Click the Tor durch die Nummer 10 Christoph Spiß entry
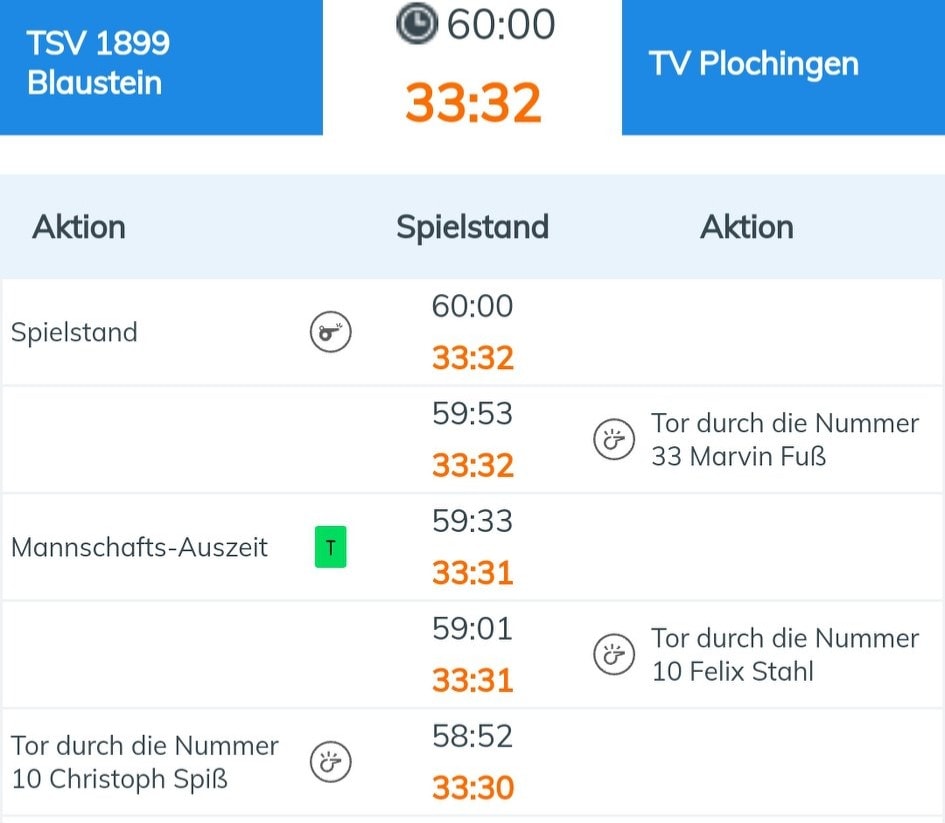This screenshot has width=945, height=823. (145, 762)
